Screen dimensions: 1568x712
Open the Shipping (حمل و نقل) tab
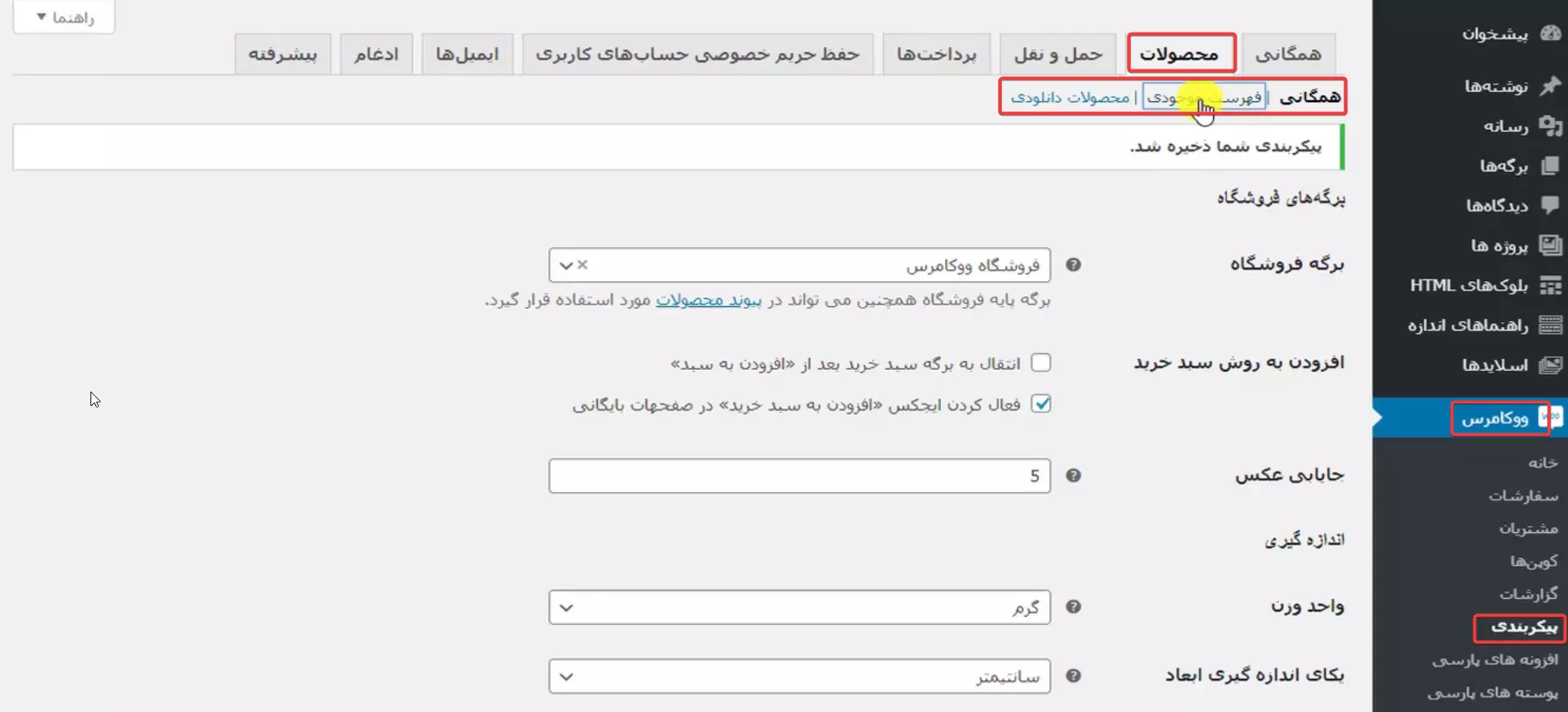(1058, 54)
